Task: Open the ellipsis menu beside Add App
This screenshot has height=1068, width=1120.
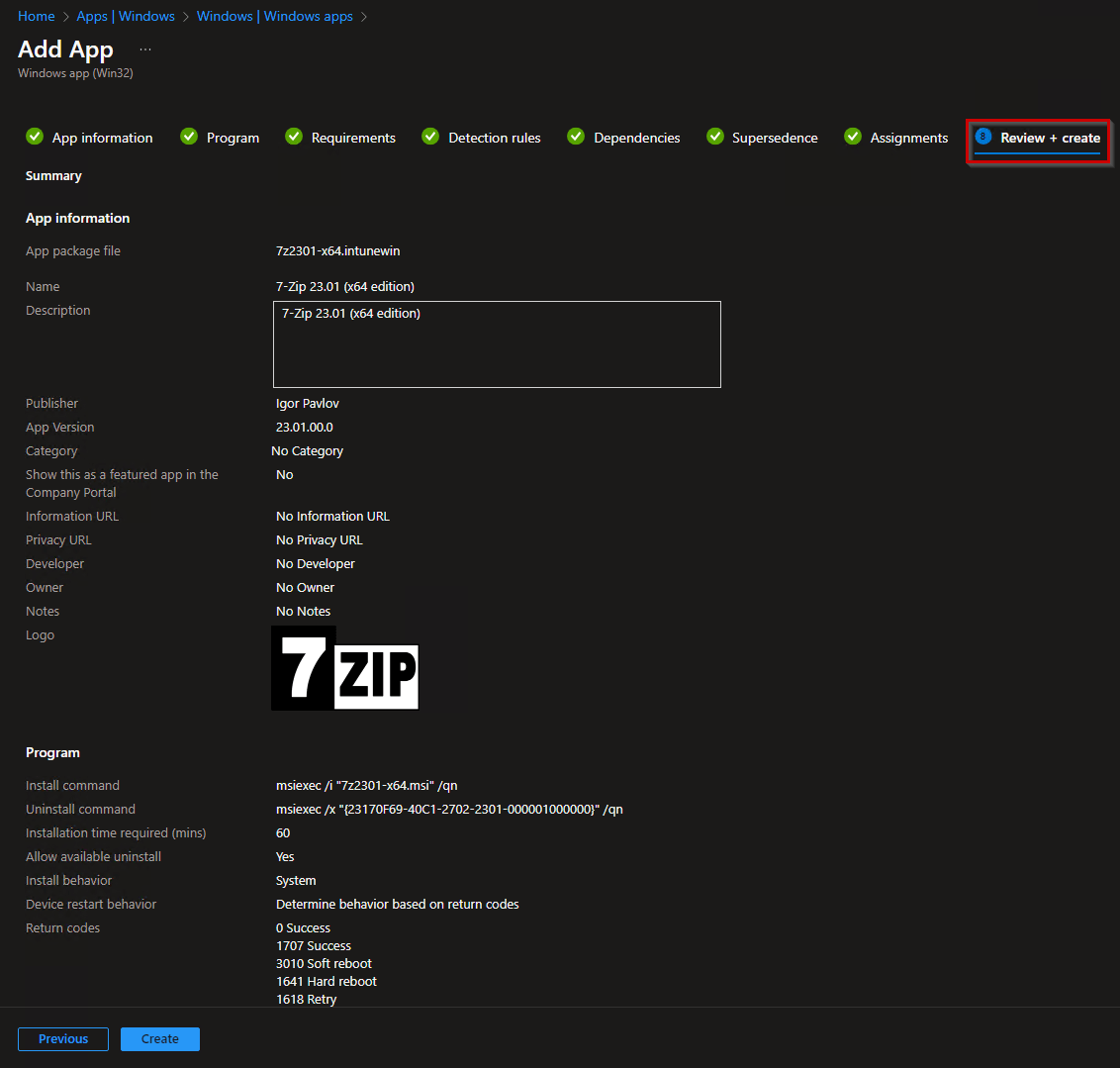Action: (x=145, y=49)
